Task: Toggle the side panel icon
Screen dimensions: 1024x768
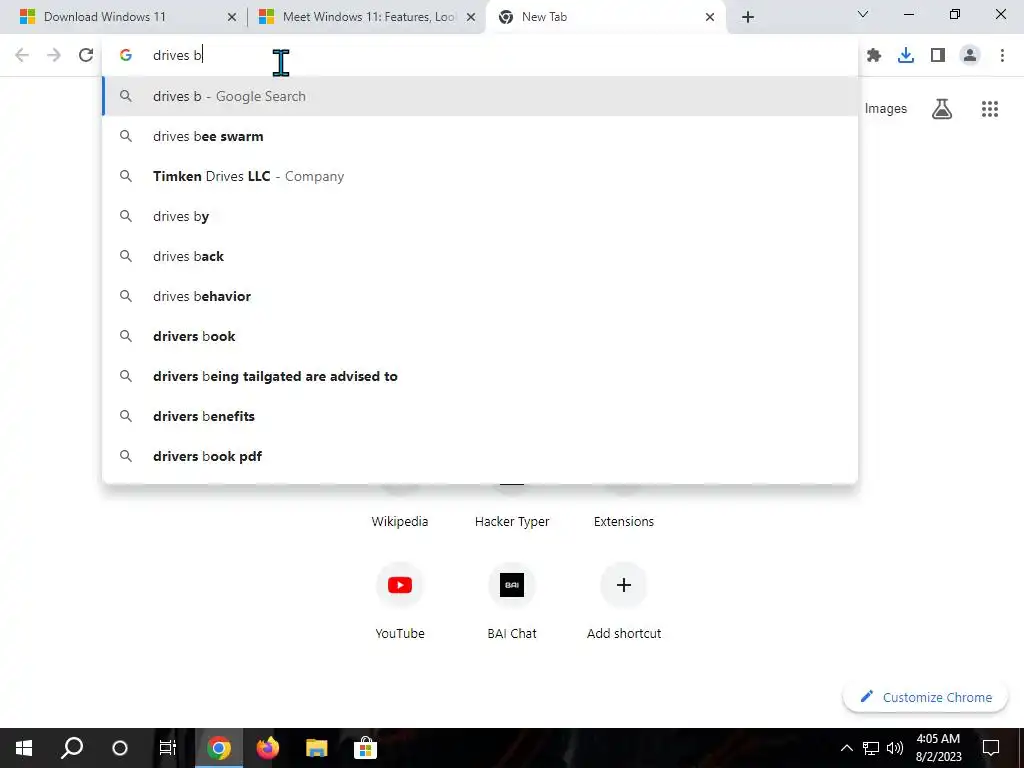Action: (x=938, y=56)
